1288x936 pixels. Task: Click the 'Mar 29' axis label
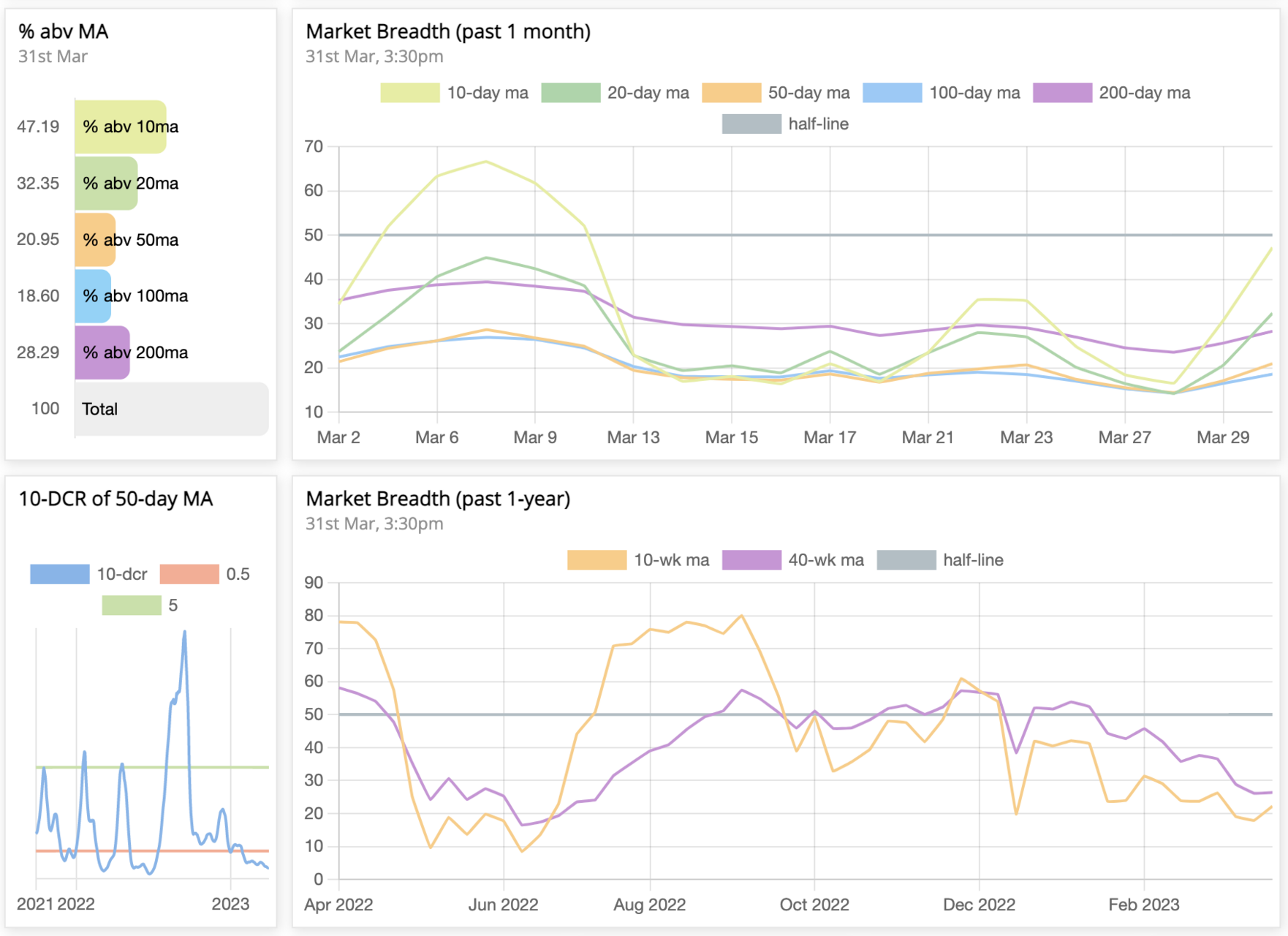tap(1223, 437)
